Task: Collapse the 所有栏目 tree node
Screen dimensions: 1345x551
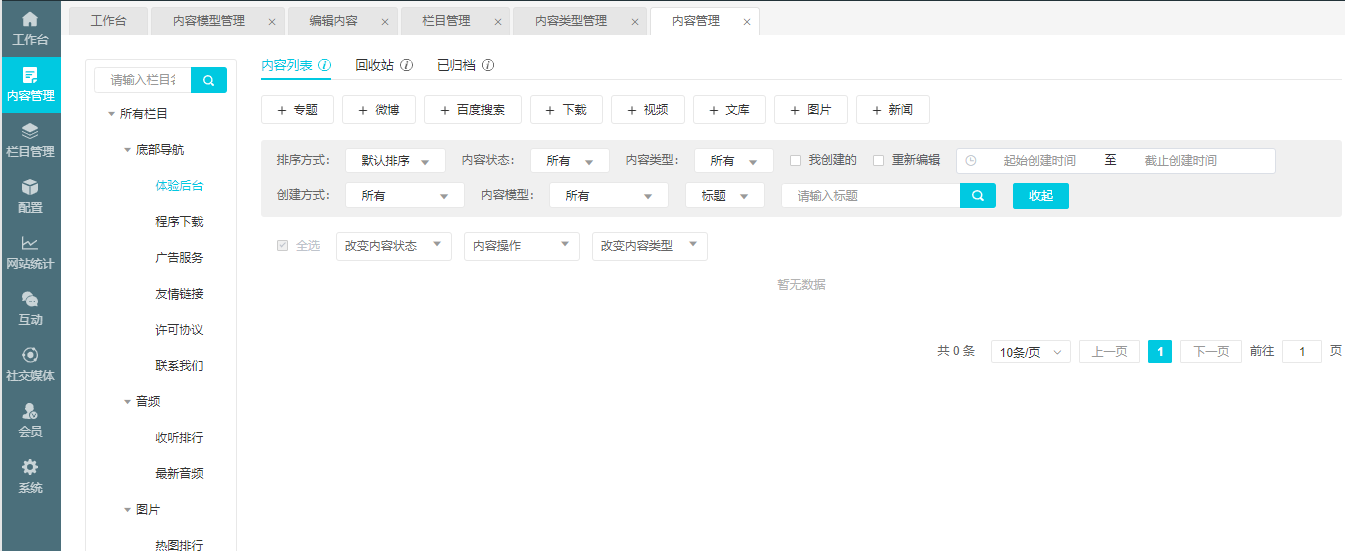Action: (112, 115)
